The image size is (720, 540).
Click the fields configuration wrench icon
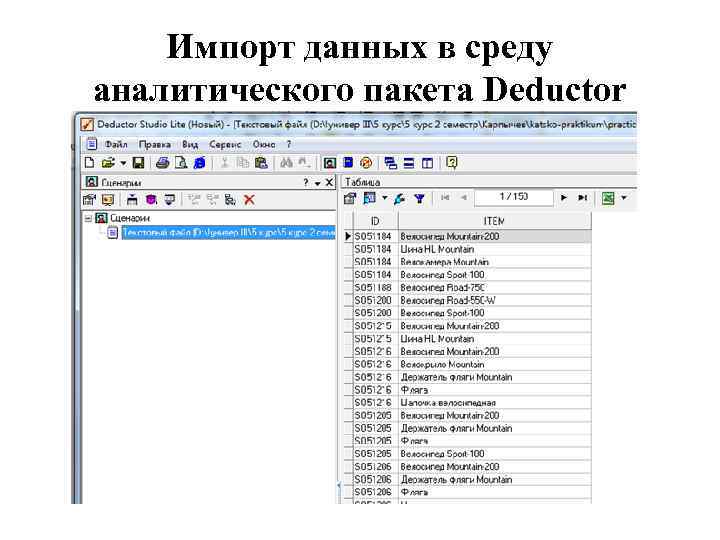coord(399,198)
